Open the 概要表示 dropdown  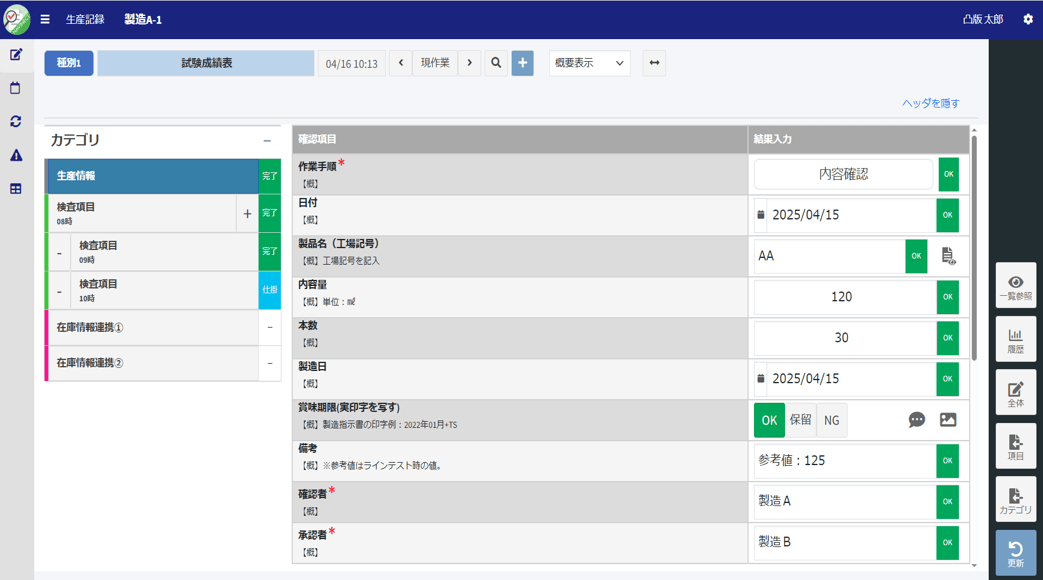589,63
